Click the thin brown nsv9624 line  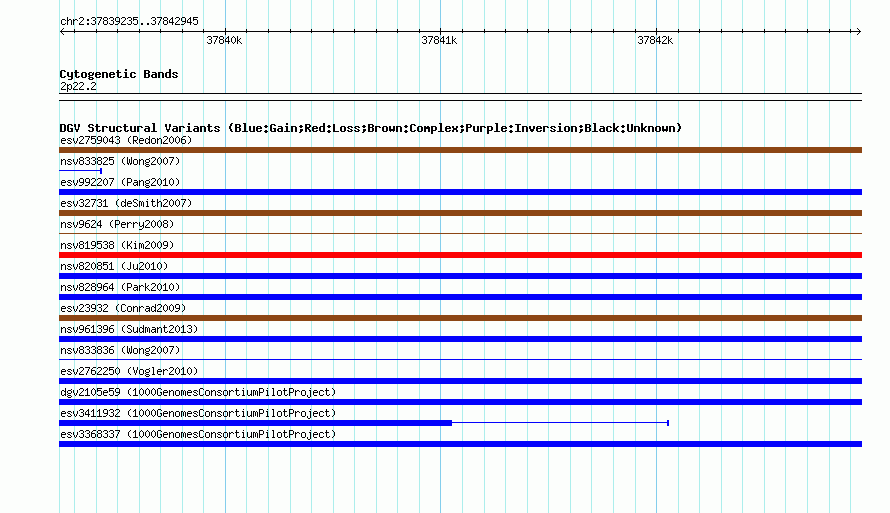460,233
